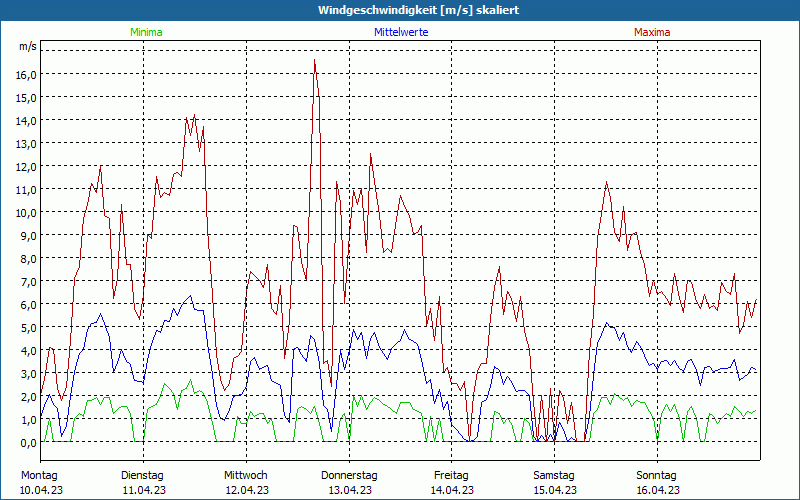Screen dimensions: 800x500
Task: Click the highest red peak above 16 m/s
Action: (x=314, y=60)
